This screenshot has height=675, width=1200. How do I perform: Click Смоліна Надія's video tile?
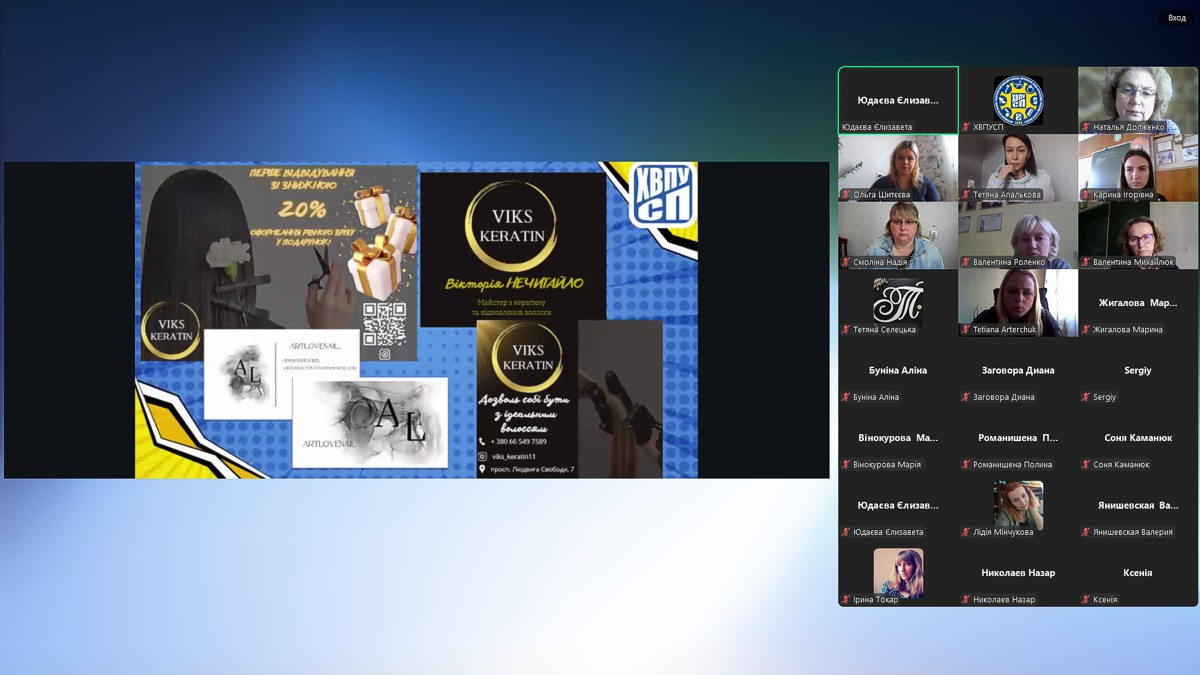tap(898, 236)
